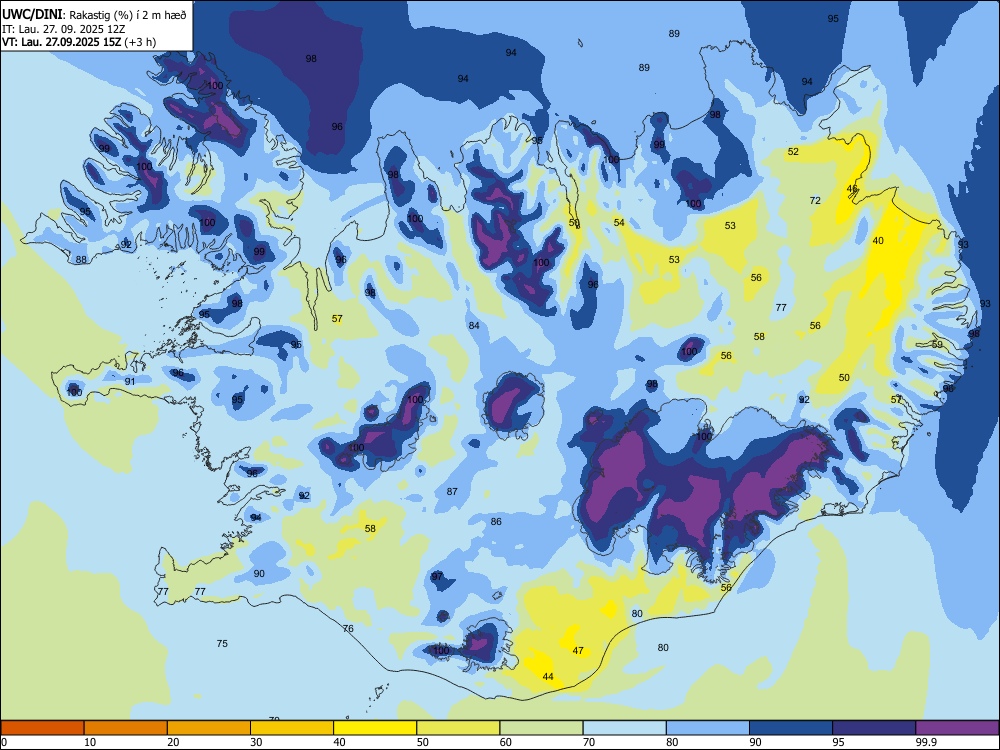Click the 84 humidity value in the central highlands
The width and height of the screenshot is (1000, 750).
pyautogui.click(x=474, y=326)
